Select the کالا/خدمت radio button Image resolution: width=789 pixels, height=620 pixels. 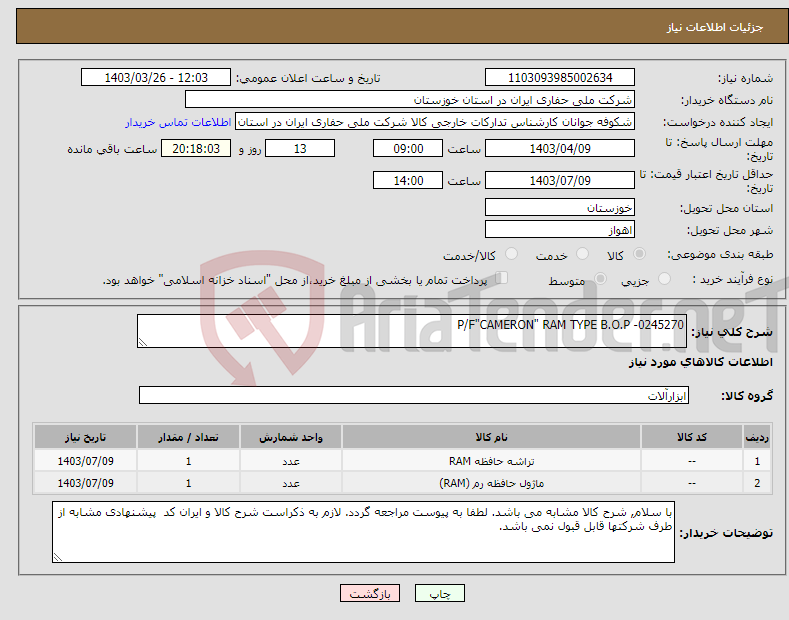tap(511, 254)
